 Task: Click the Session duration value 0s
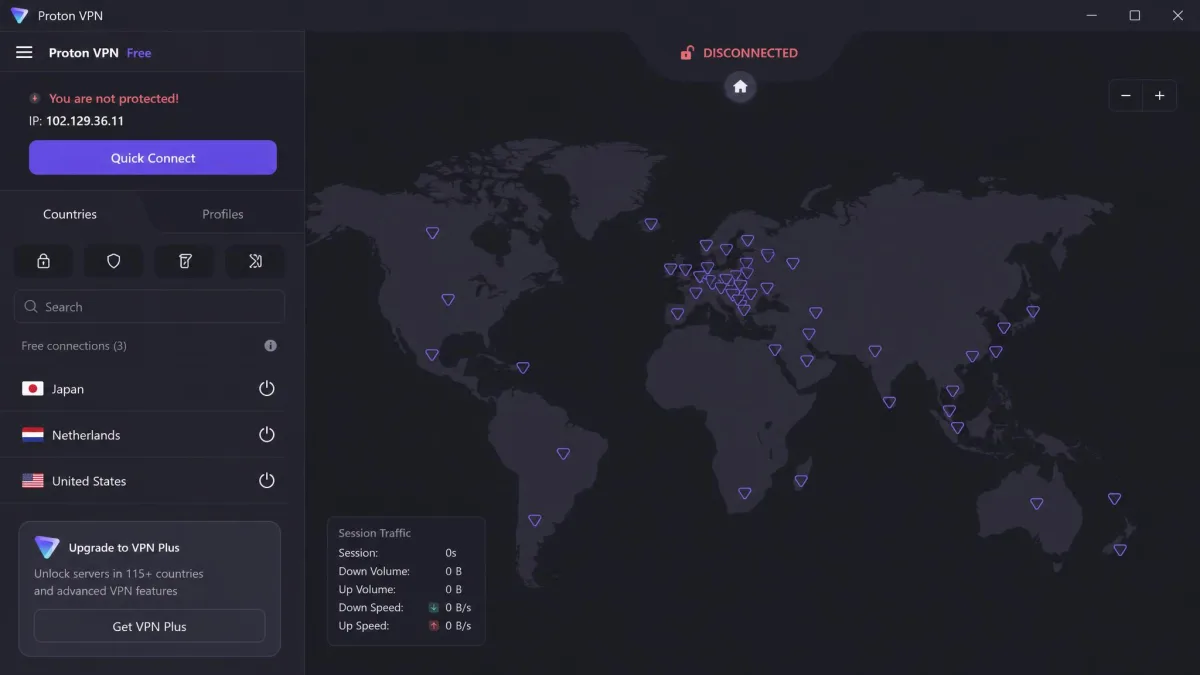pos(451,553)
